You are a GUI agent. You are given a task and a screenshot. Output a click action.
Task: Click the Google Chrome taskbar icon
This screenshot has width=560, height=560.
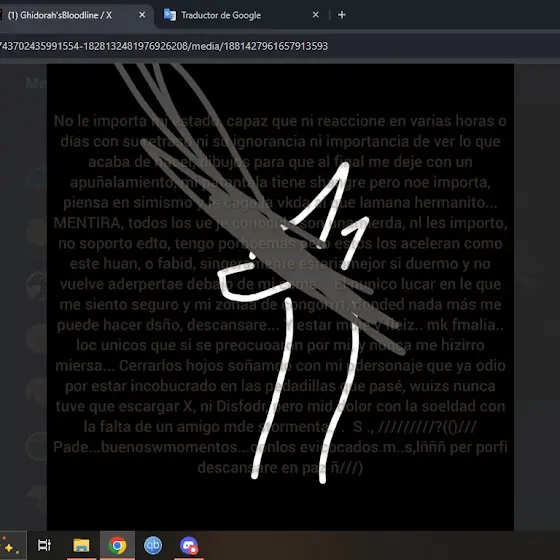pos(117,545)
